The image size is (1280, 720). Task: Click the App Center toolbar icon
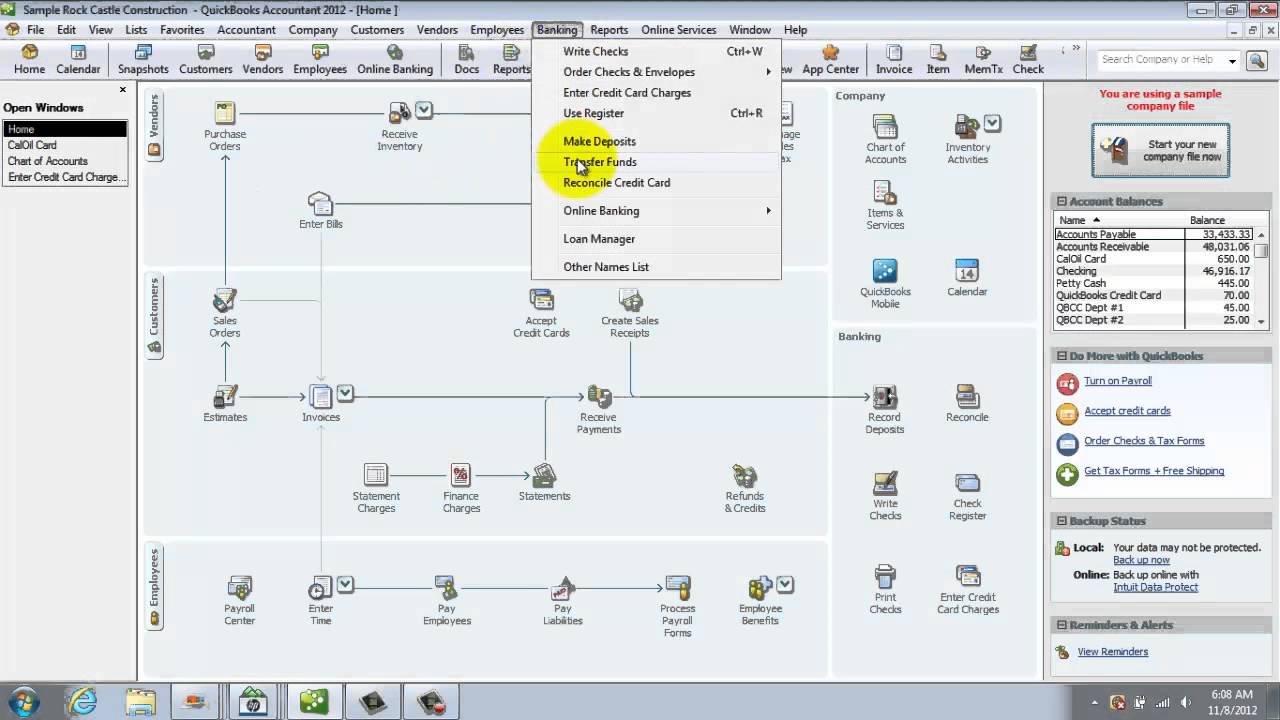[830, 60]
